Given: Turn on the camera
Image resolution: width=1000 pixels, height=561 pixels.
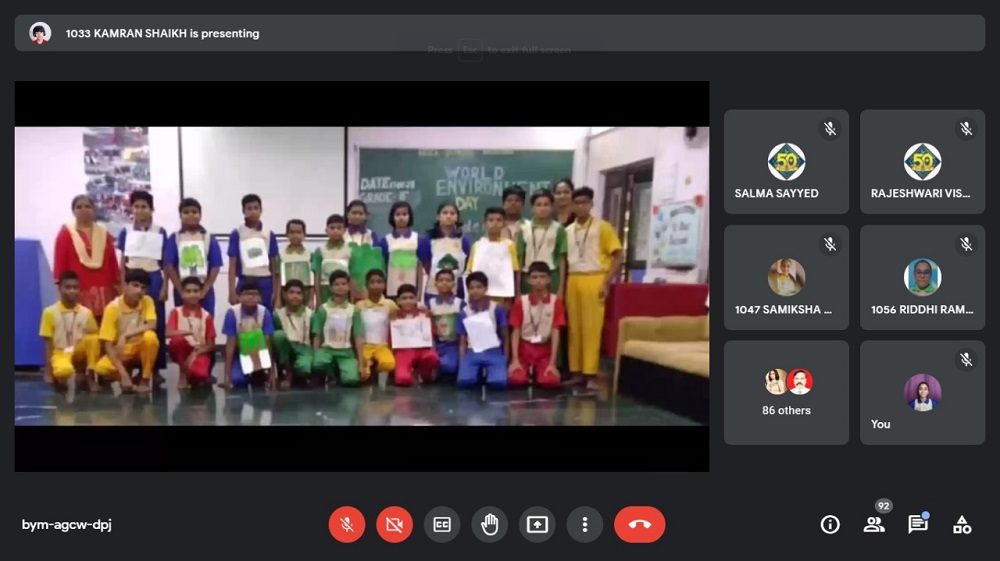Looking at the screenshot, I should coord(394,524).
